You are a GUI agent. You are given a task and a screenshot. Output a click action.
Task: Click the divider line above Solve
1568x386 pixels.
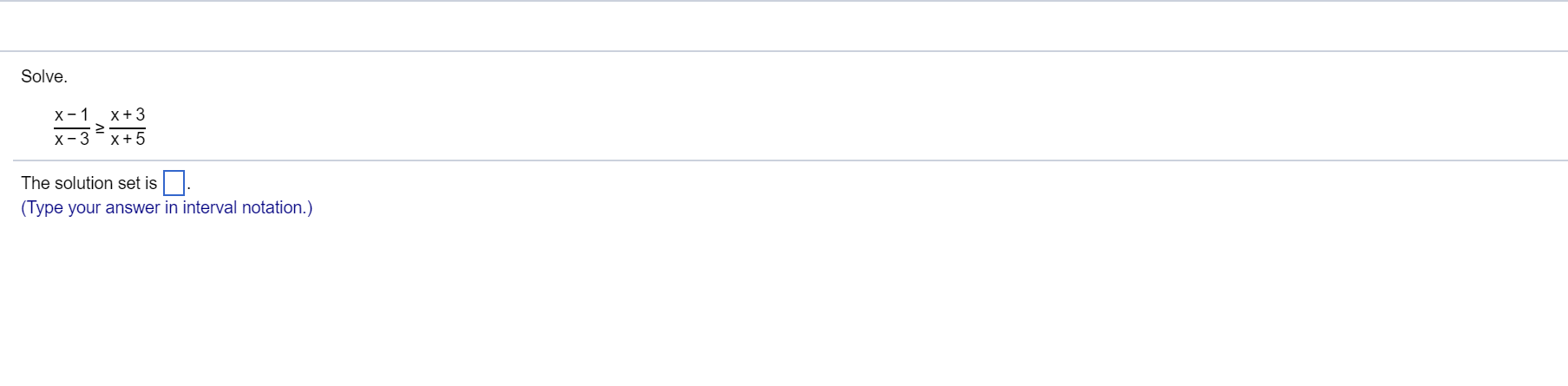tap(784, 51)
